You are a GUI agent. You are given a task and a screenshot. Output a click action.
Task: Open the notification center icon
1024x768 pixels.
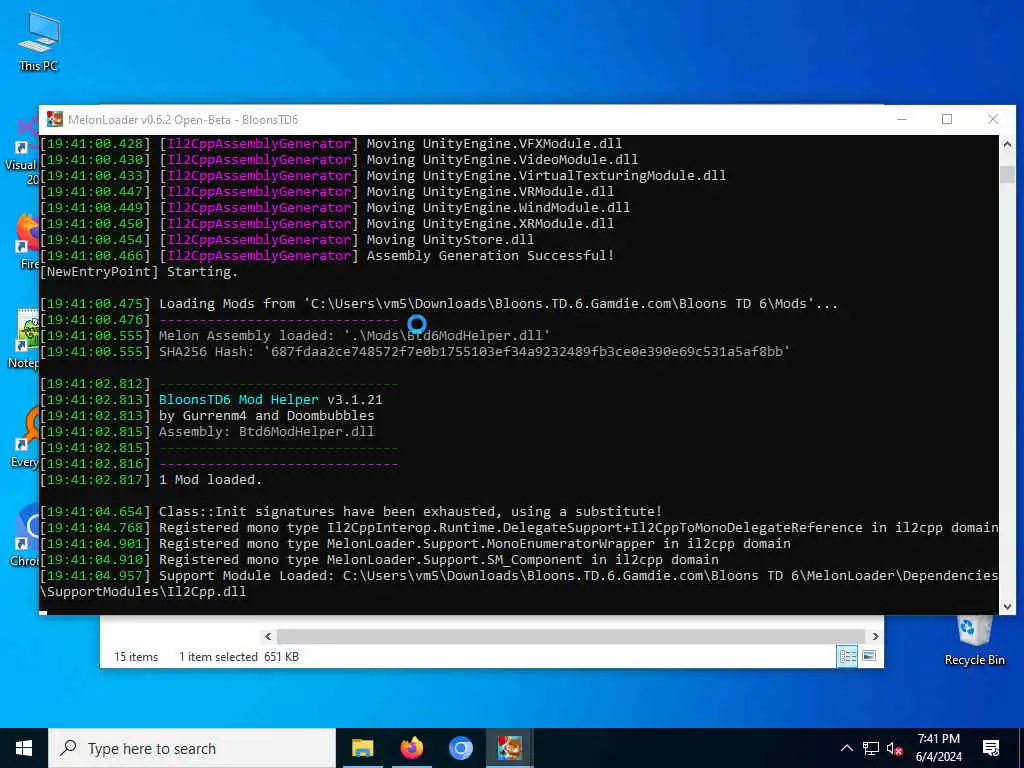[x=991, y=748]
